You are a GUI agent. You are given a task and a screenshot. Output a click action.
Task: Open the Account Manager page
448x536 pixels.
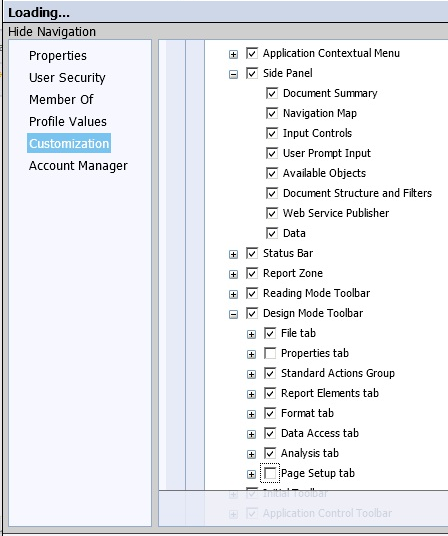point(78,165)
